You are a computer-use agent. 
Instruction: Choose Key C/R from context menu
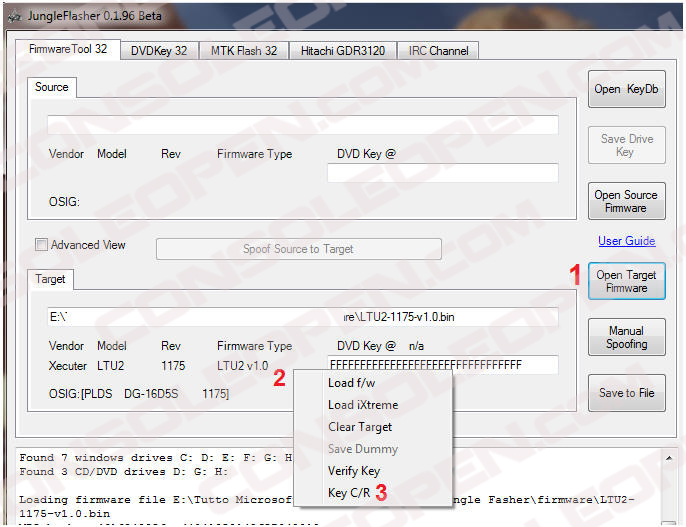click(373, 493)
